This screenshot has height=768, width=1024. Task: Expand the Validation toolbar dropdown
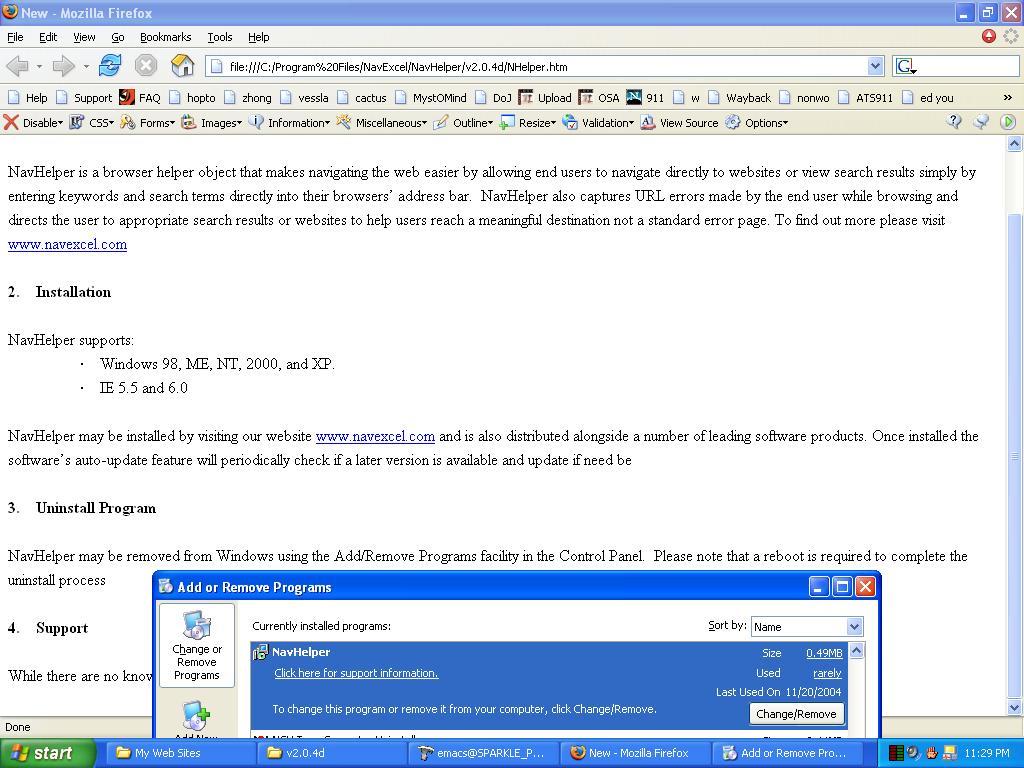click(x=598, y=122)
